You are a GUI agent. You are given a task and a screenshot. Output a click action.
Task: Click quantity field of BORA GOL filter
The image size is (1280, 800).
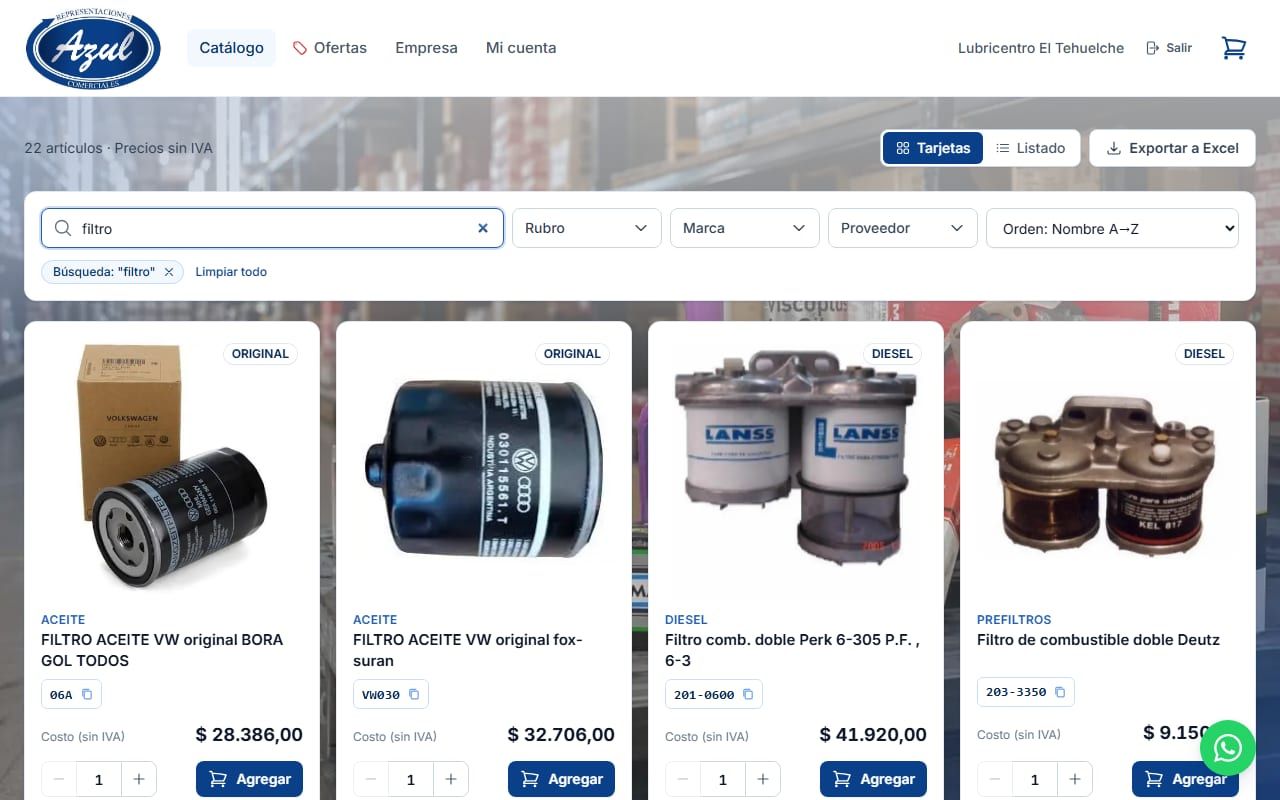[x=98, y=779]
